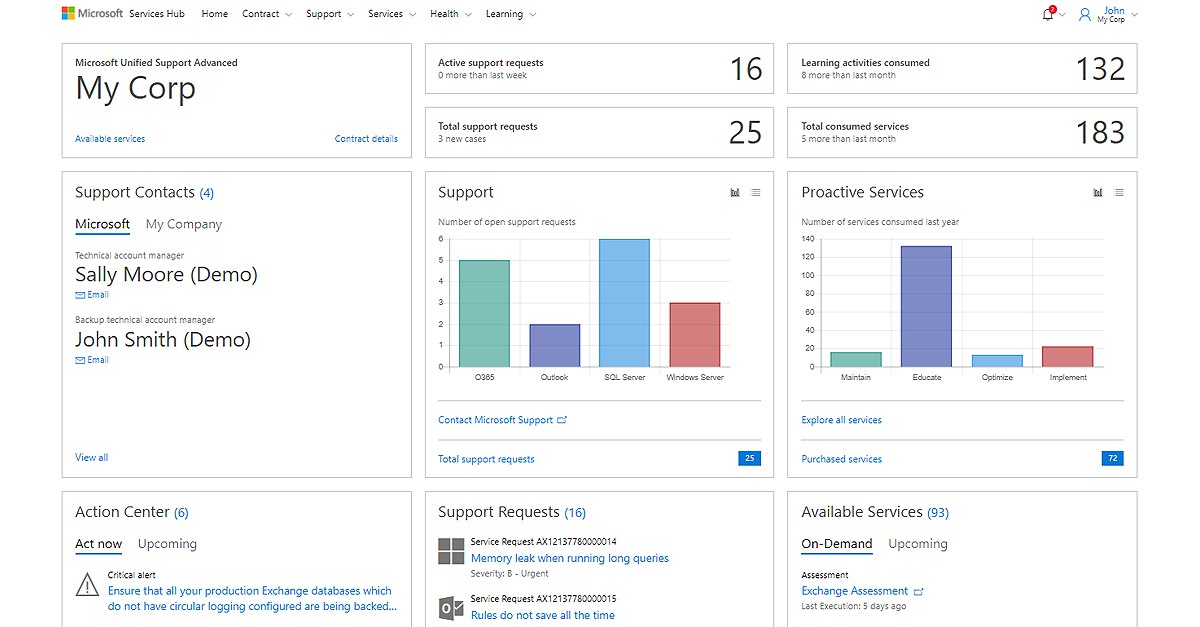This screenshot has height=627, width=1200.
Task: Click critical alert warning triangle icon
Action: coord(87,586)
